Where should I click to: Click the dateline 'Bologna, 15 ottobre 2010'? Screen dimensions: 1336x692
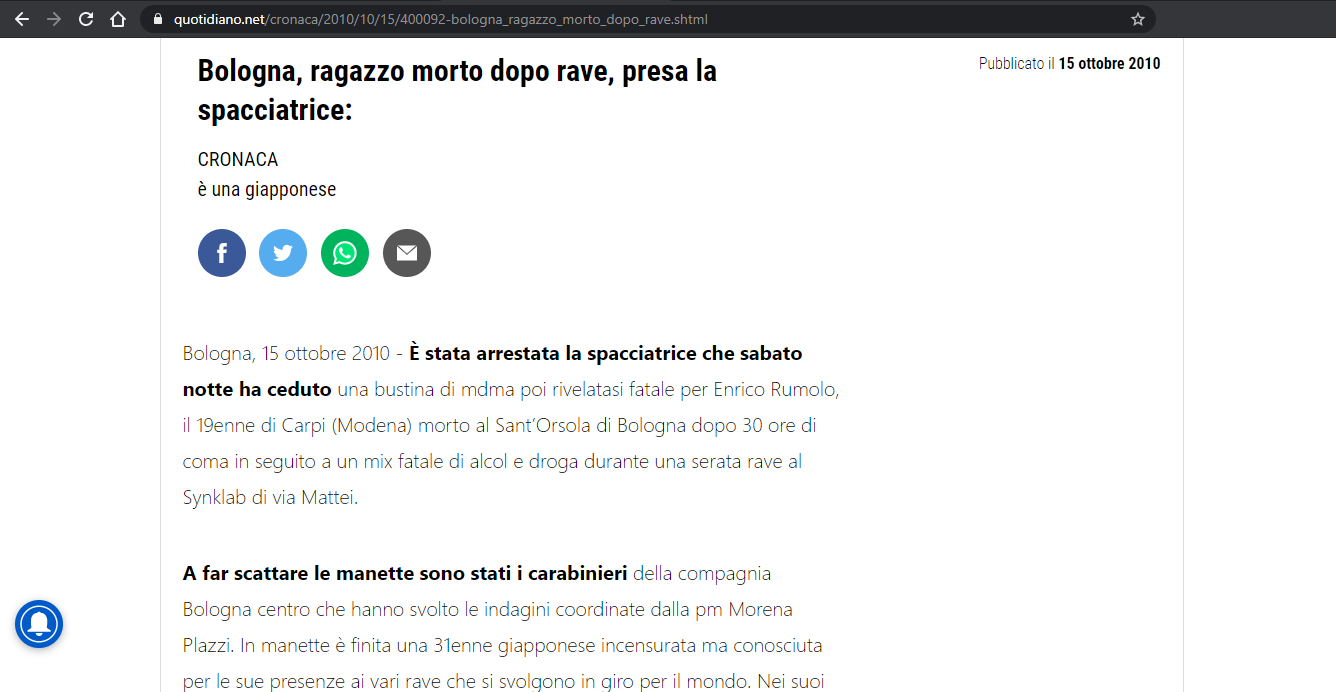[286, 354]
